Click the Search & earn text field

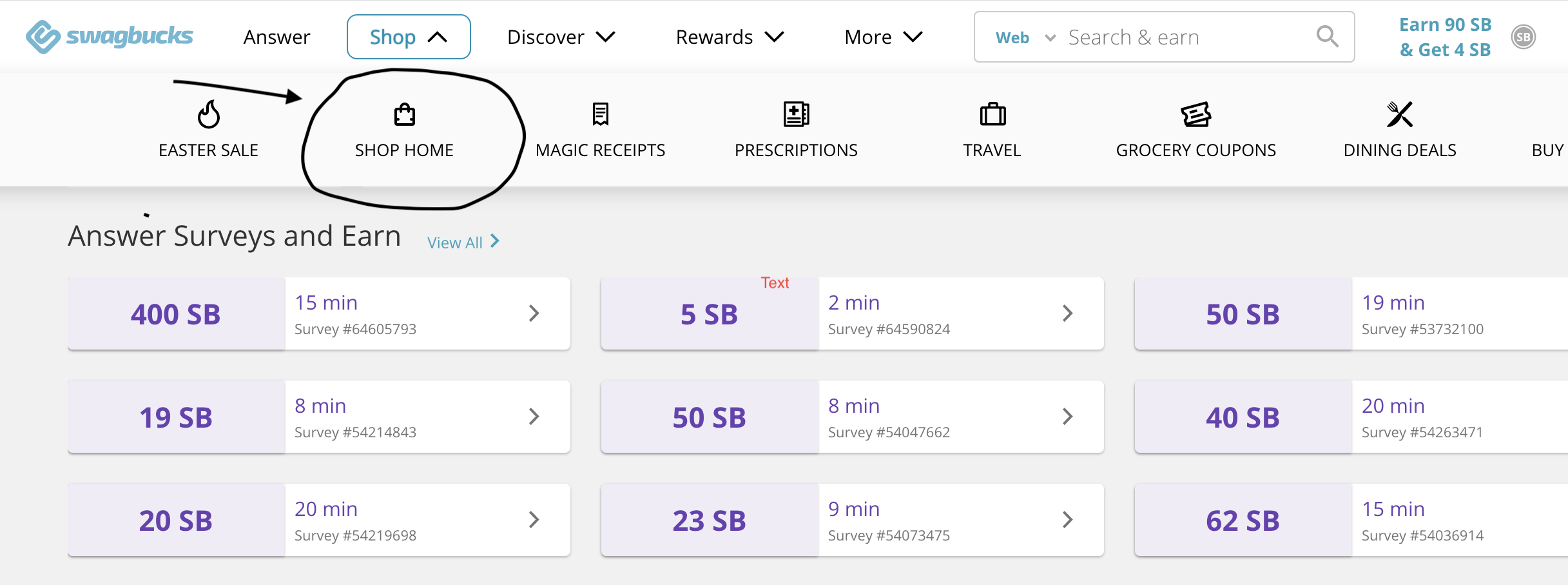pyautogui.click(x=1186, y=37)
